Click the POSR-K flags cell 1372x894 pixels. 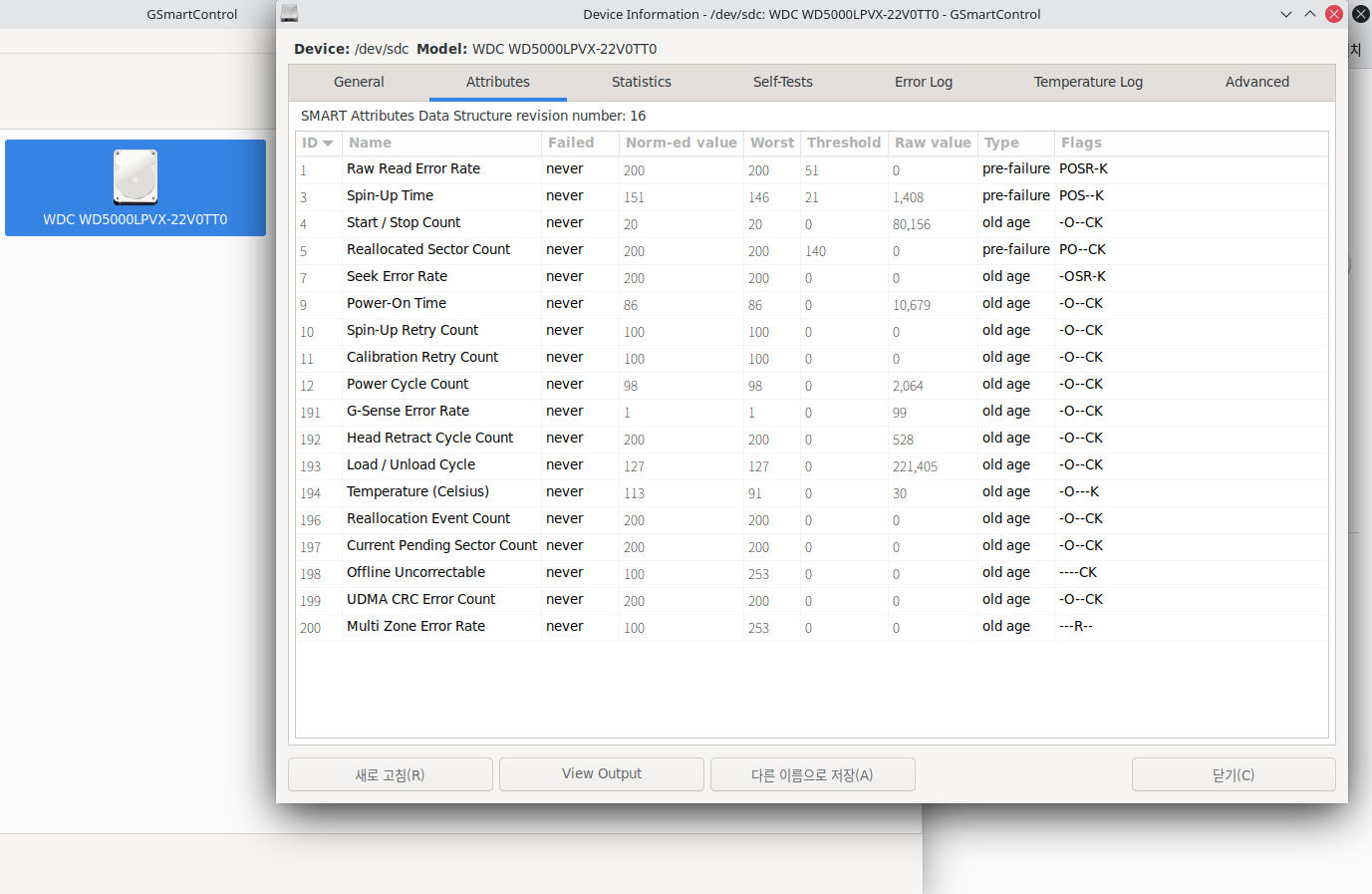click(1083, 169)
